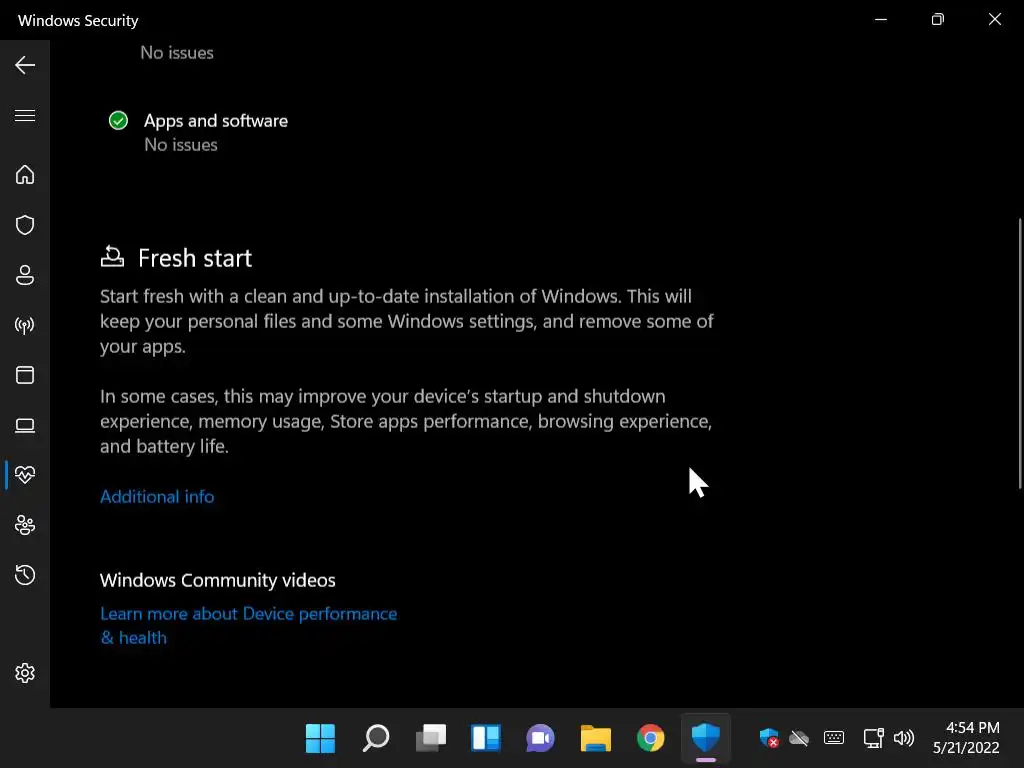This screenshot has height=768, width=1024.
Task: Restore down the Windows Security window
Action: click(x=938, y=20)
